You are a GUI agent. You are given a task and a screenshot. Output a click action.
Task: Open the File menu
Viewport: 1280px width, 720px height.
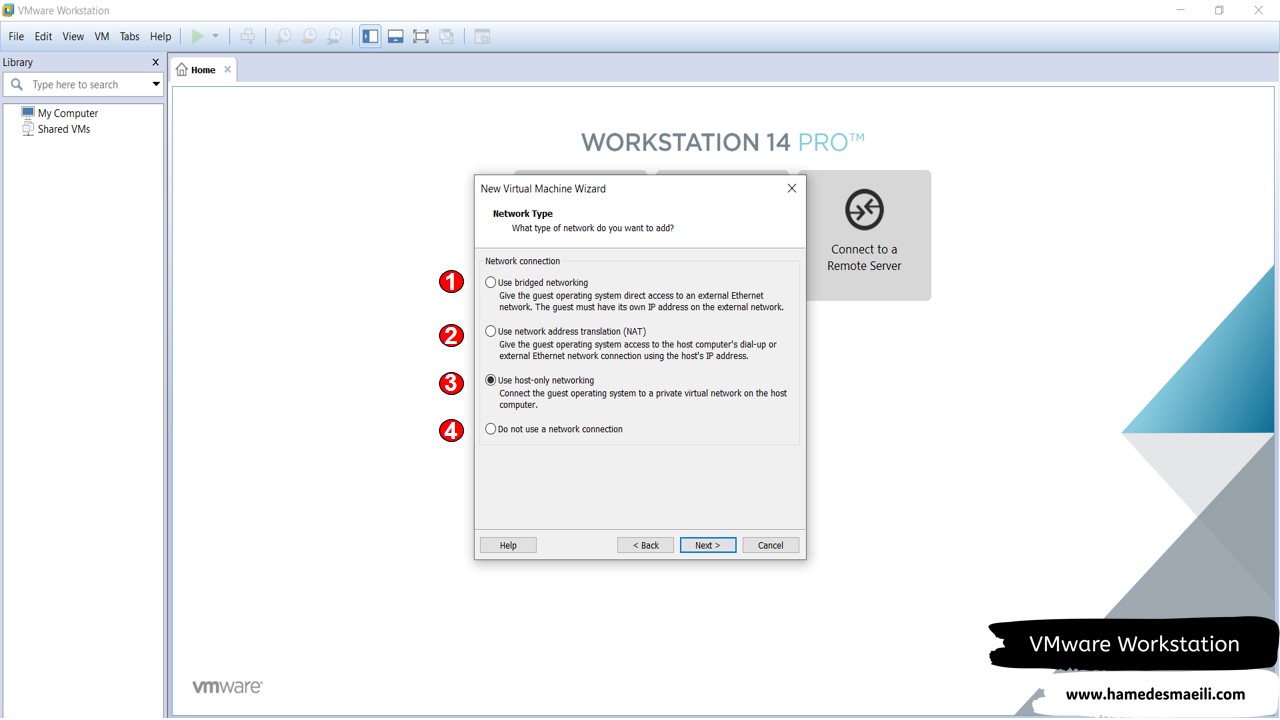[x=16, y=36]
